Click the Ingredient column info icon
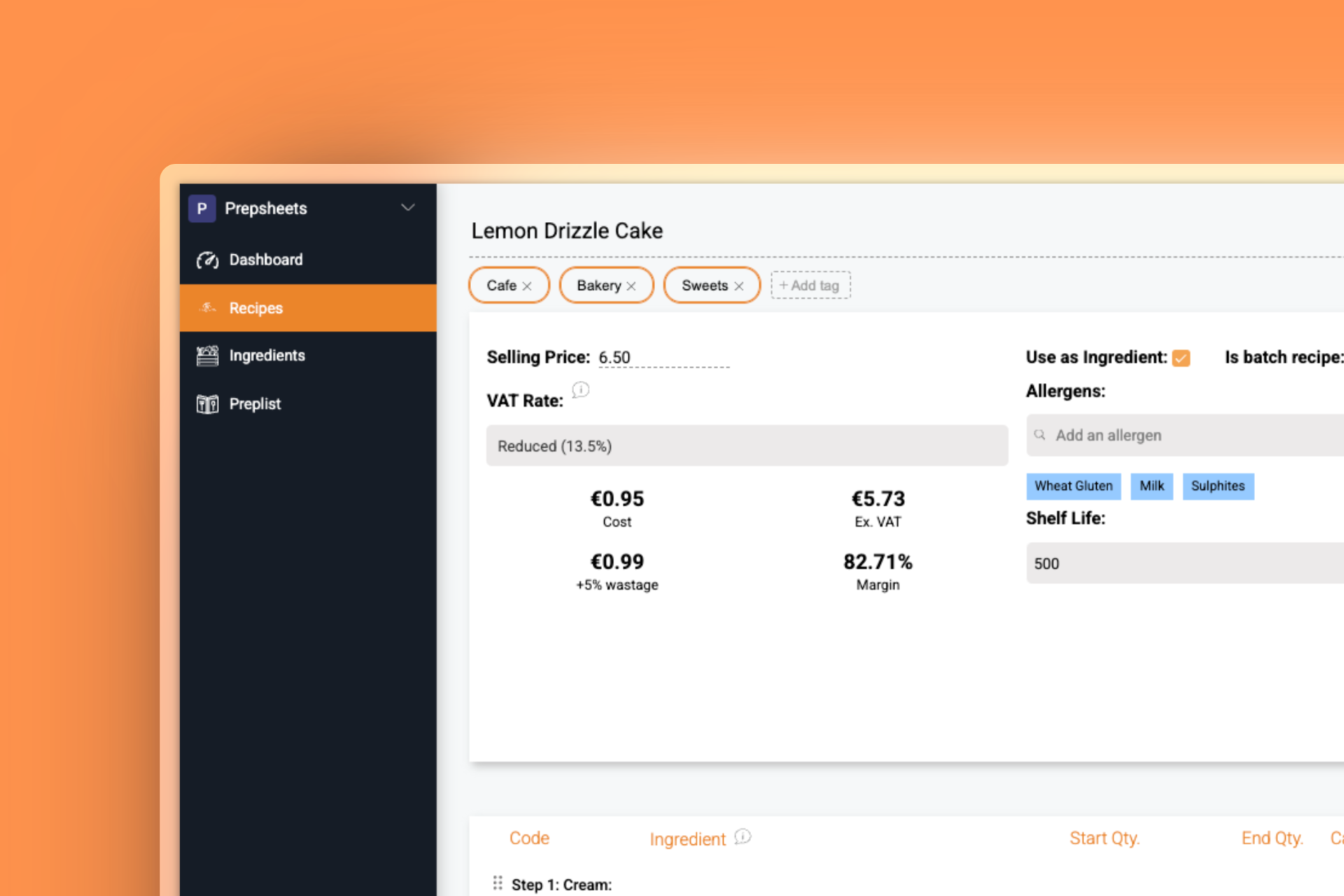Image resolution: width=1344 pixels, height=896 pixels. coord(743,837)
